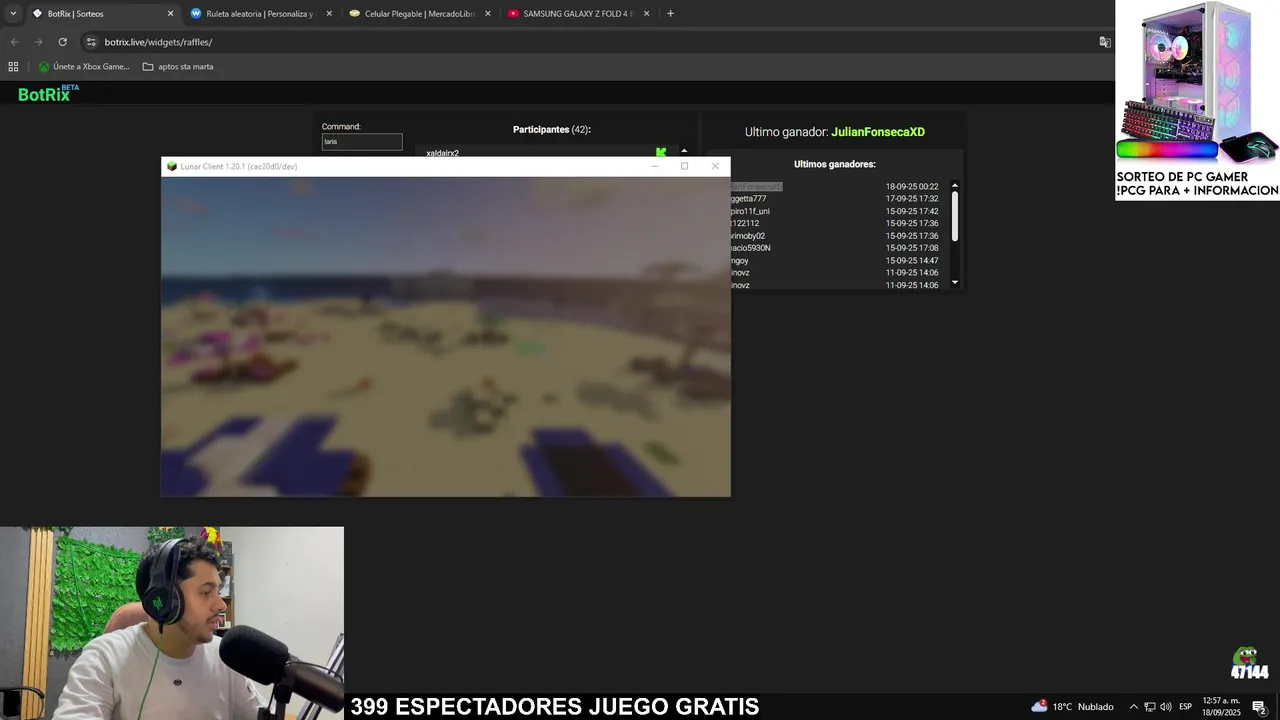Image resolution: width=1280 pixels, height=720 pixels.
Task: Click the Ultimos ganadores heading
Action: 835,164
